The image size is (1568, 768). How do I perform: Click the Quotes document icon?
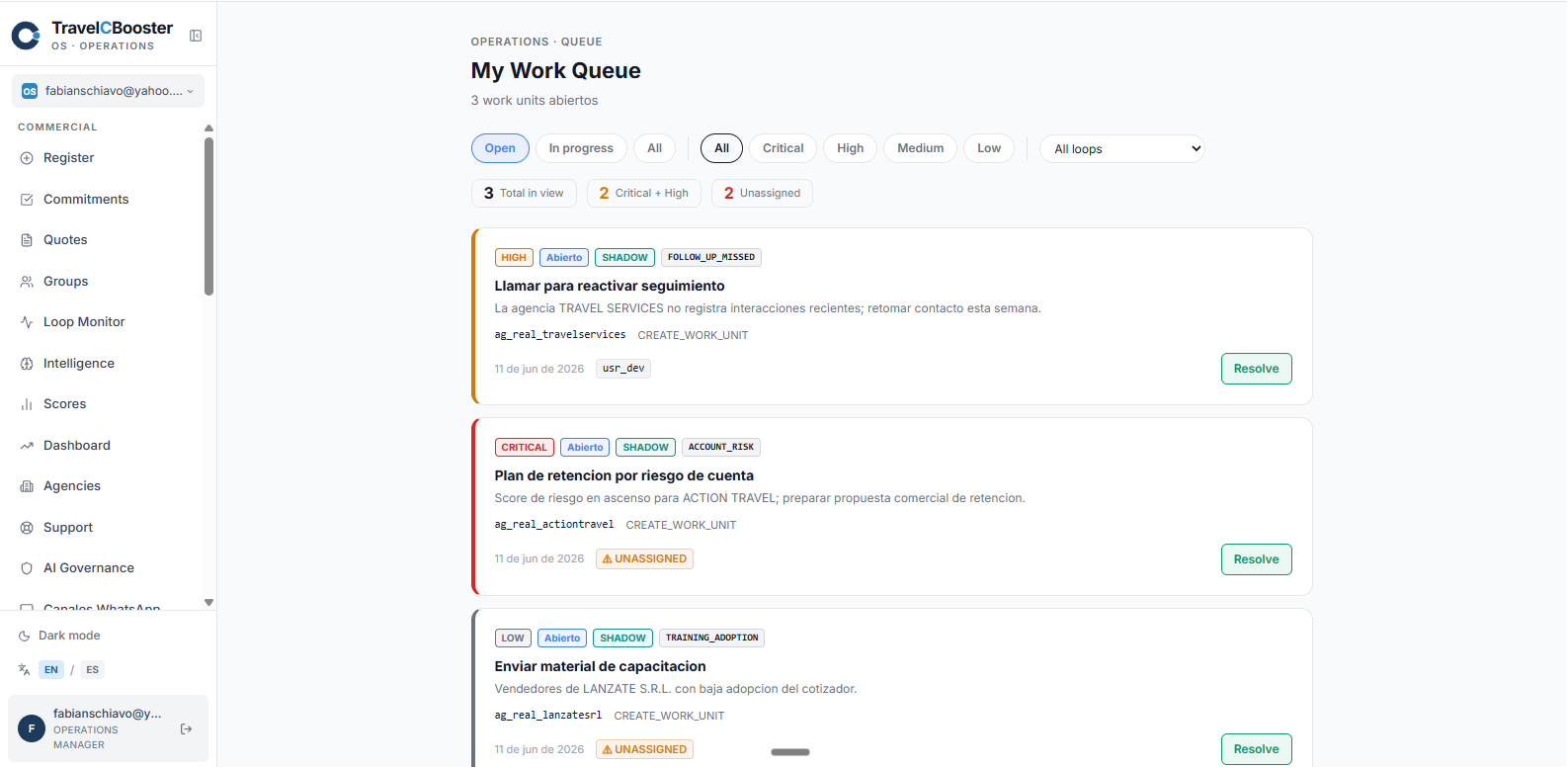[x=27, y=240]
